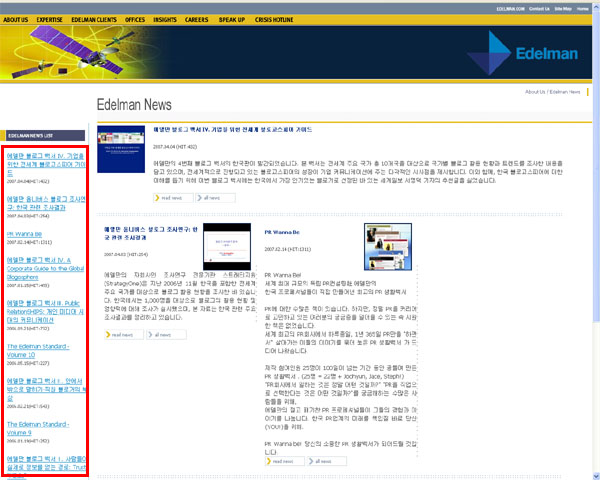Image resolution: width=600 pixels, height=480 pixels.
Task: Open The Edelman Standard - Volume 9 link
Action: [38, 428]
